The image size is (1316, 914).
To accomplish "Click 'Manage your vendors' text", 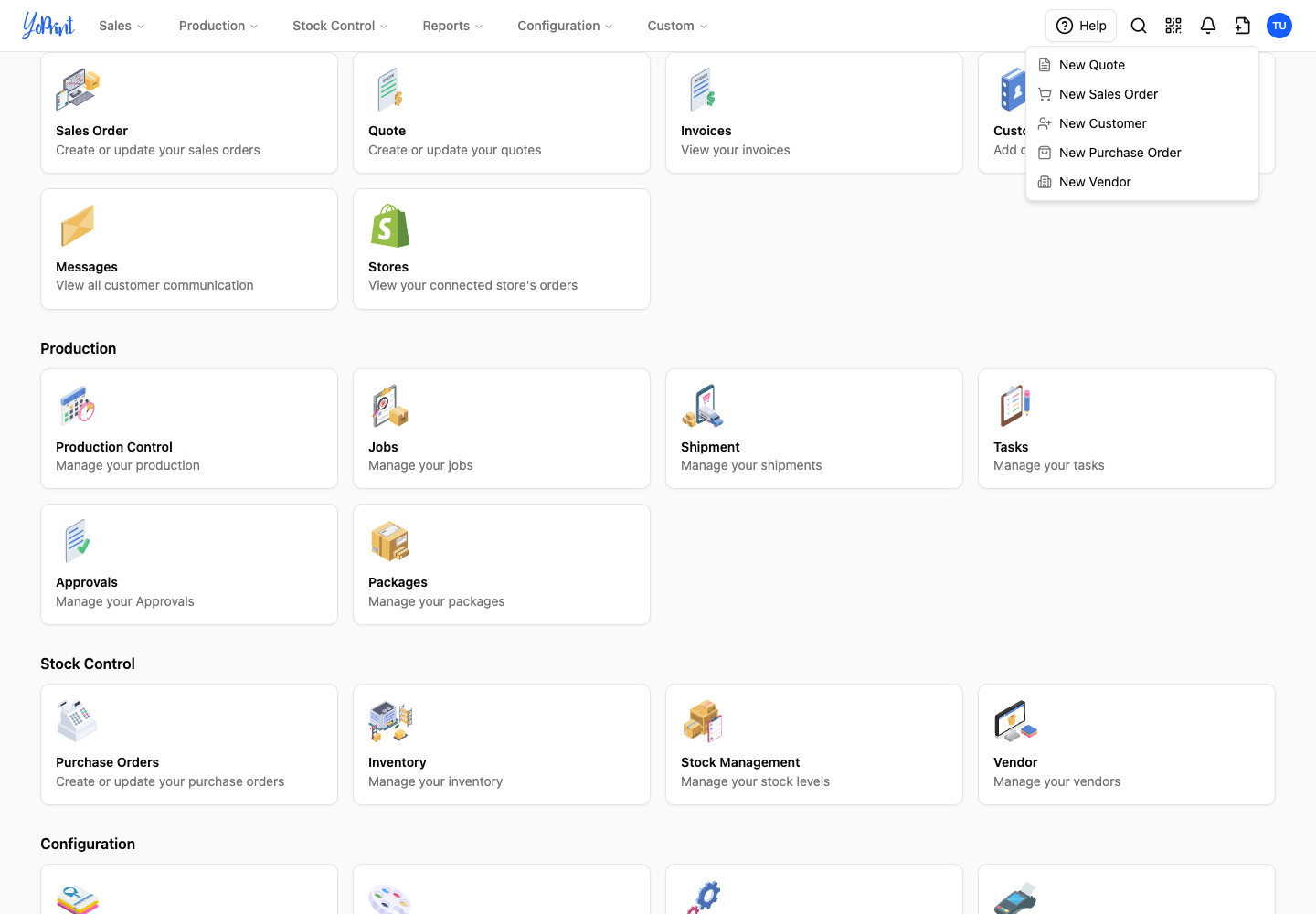I will coord(1056,781).
